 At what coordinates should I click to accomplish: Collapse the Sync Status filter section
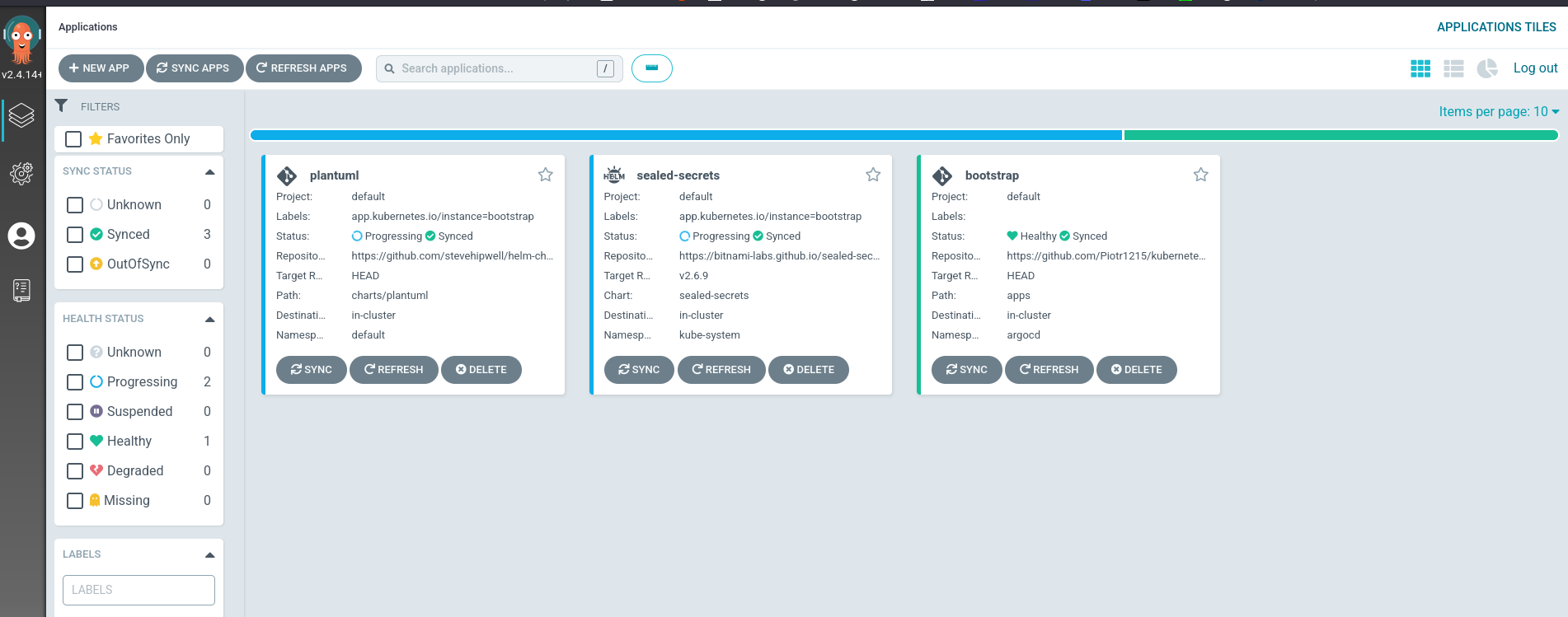209,172
